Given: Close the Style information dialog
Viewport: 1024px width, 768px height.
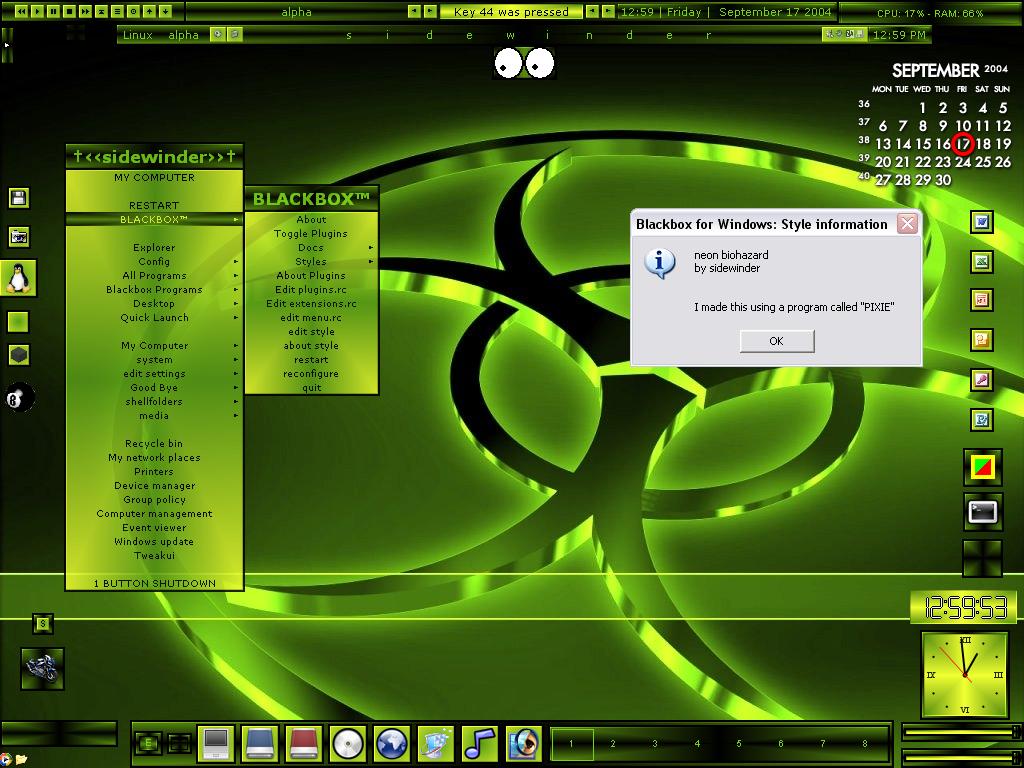Looking at the screenshot, I should pos(907,224).
